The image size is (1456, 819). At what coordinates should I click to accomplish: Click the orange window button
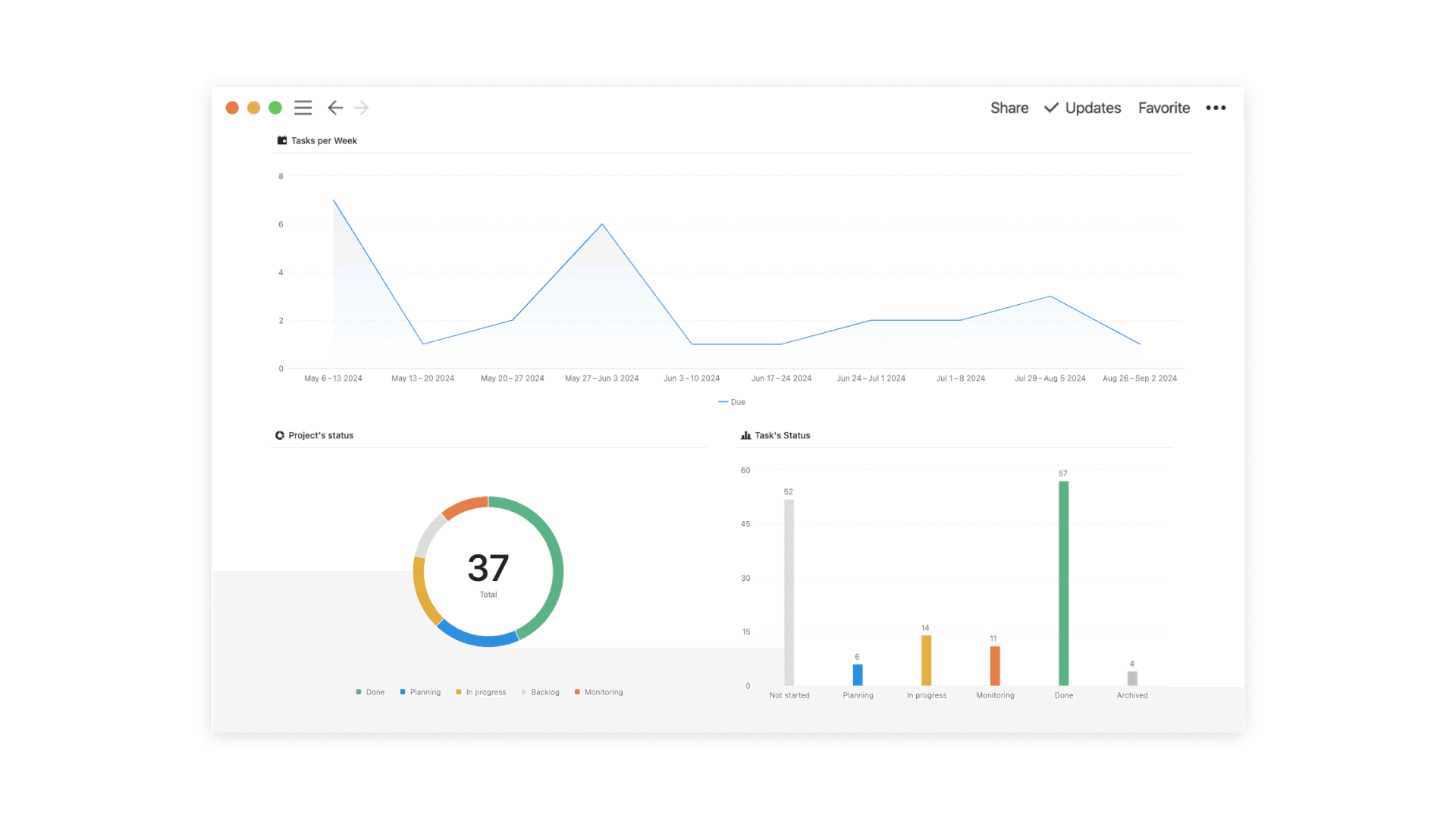pos(232,108)
